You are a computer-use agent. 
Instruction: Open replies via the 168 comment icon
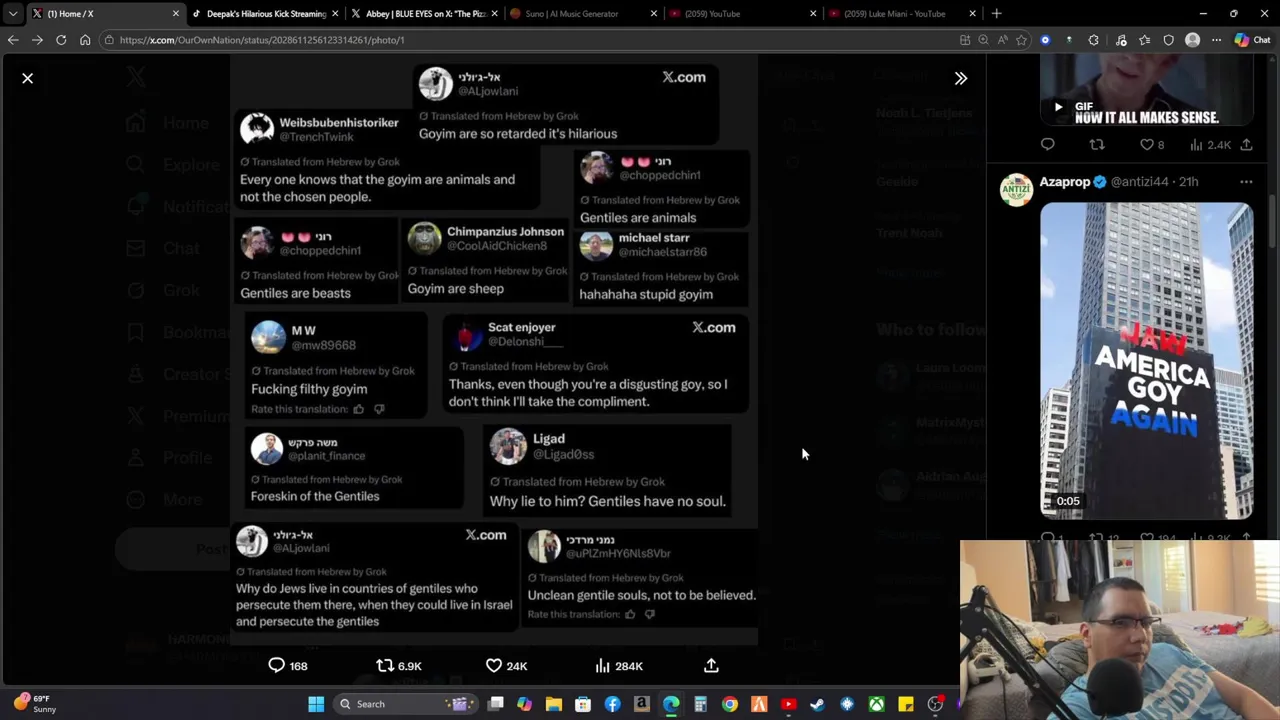[x=288, y=665]
